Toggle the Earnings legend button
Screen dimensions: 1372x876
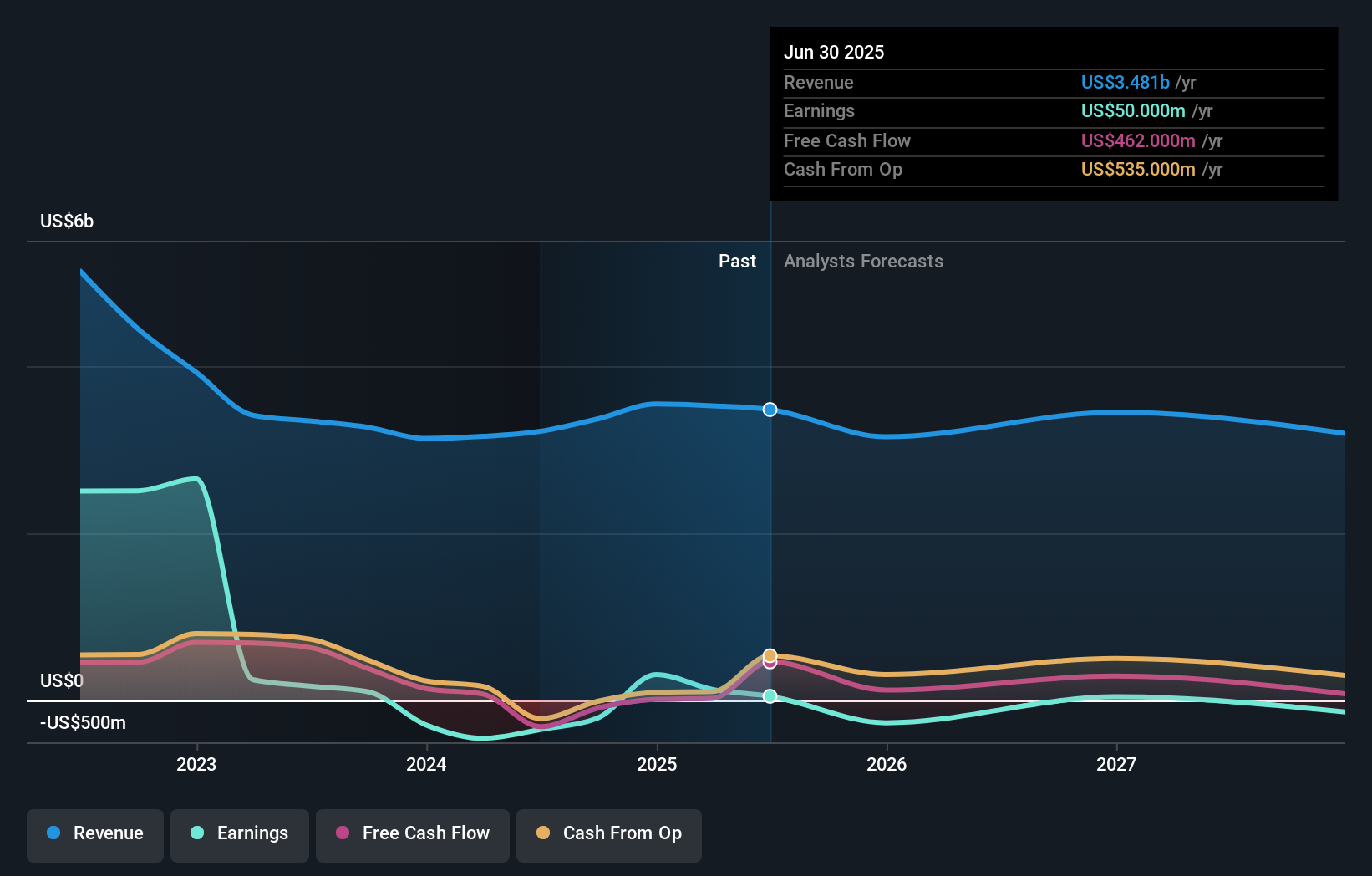tap(240, 835)
